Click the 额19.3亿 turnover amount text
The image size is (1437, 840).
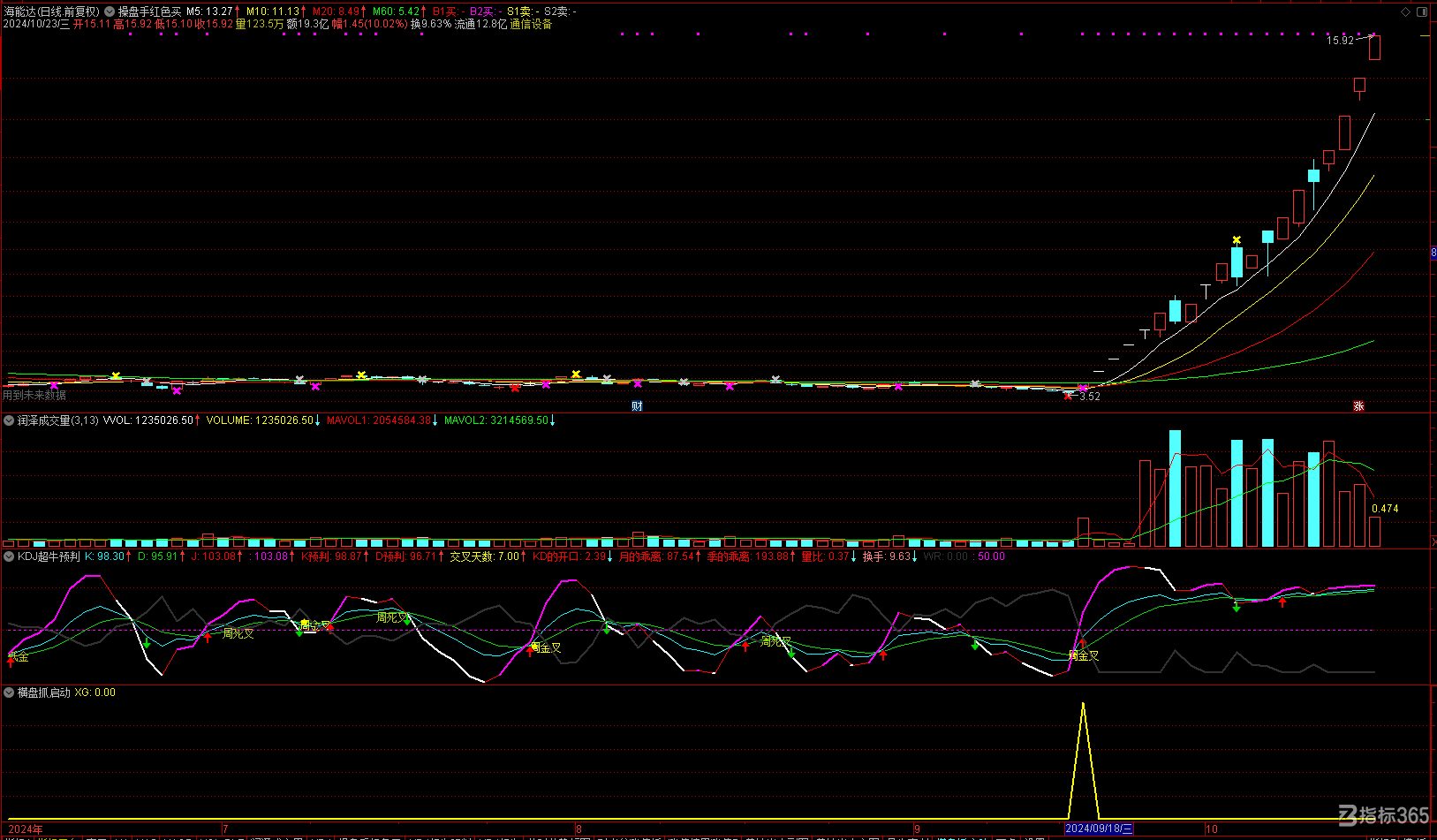(x=307, y=24)
